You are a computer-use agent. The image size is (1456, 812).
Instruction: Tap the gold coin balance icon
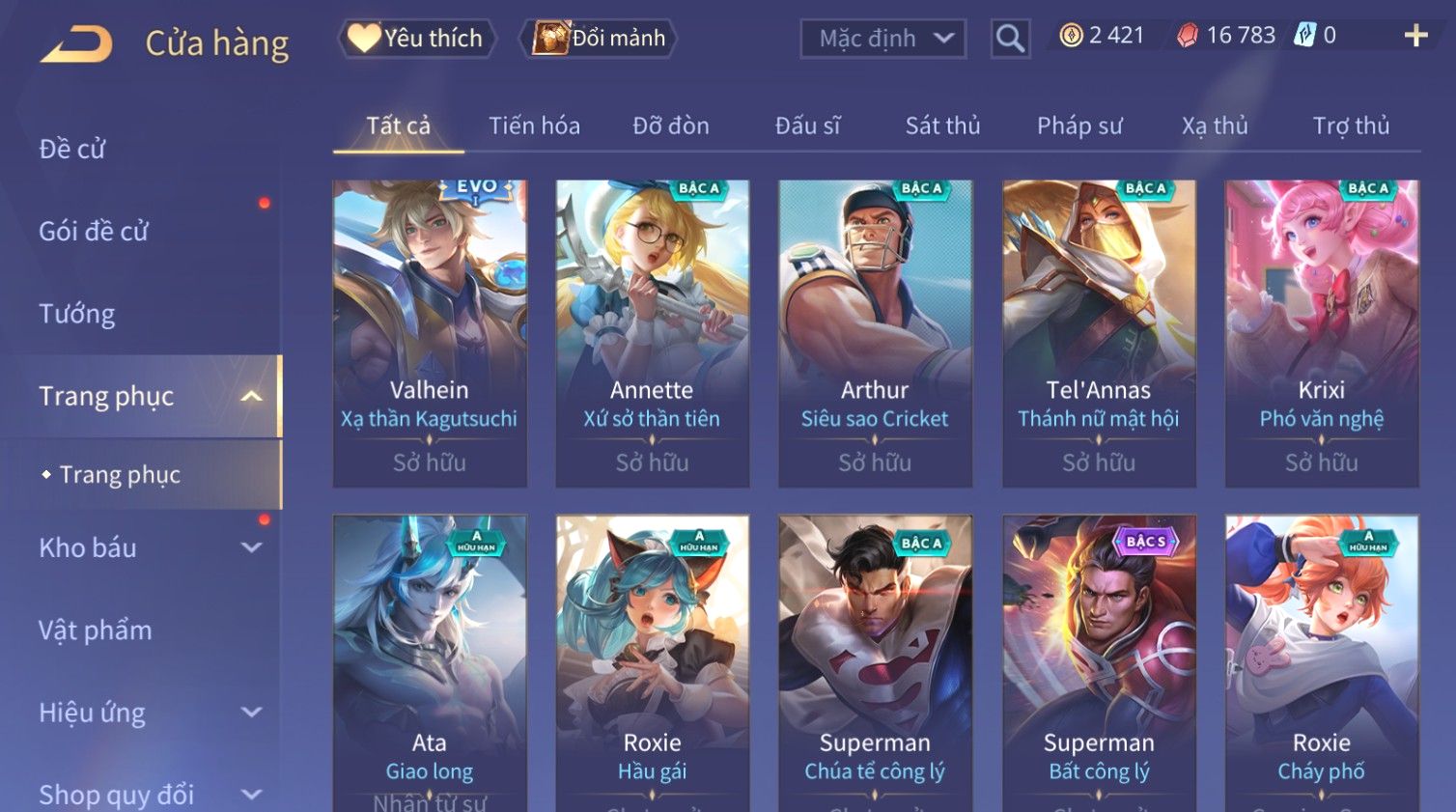pos(1071,36)
